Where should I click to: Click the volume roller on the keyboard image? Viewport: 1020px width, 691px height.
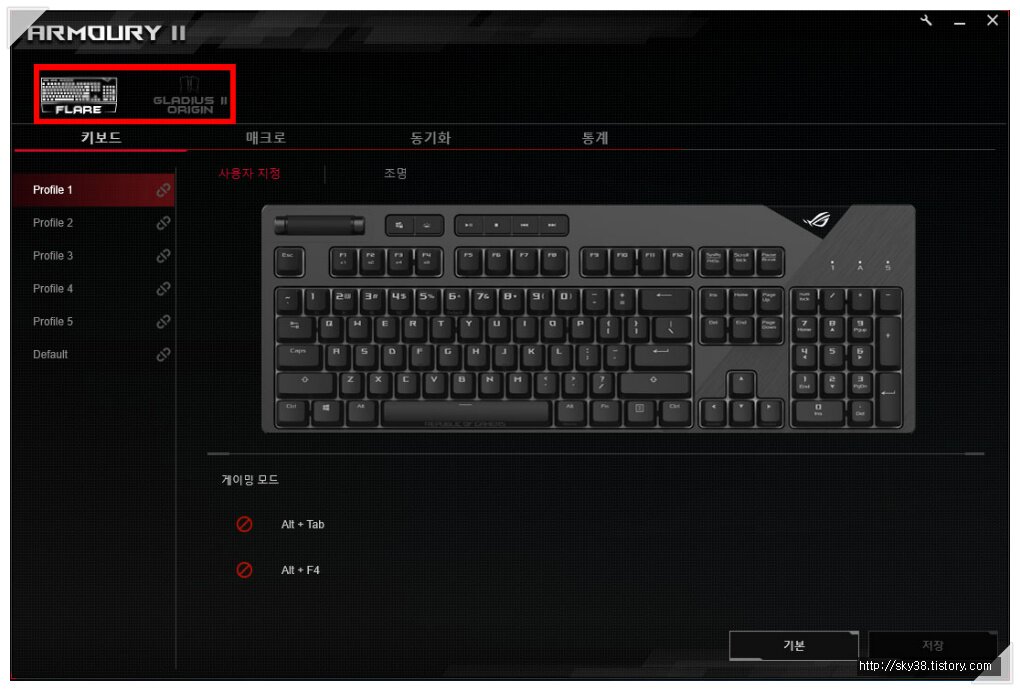(319, 226)
